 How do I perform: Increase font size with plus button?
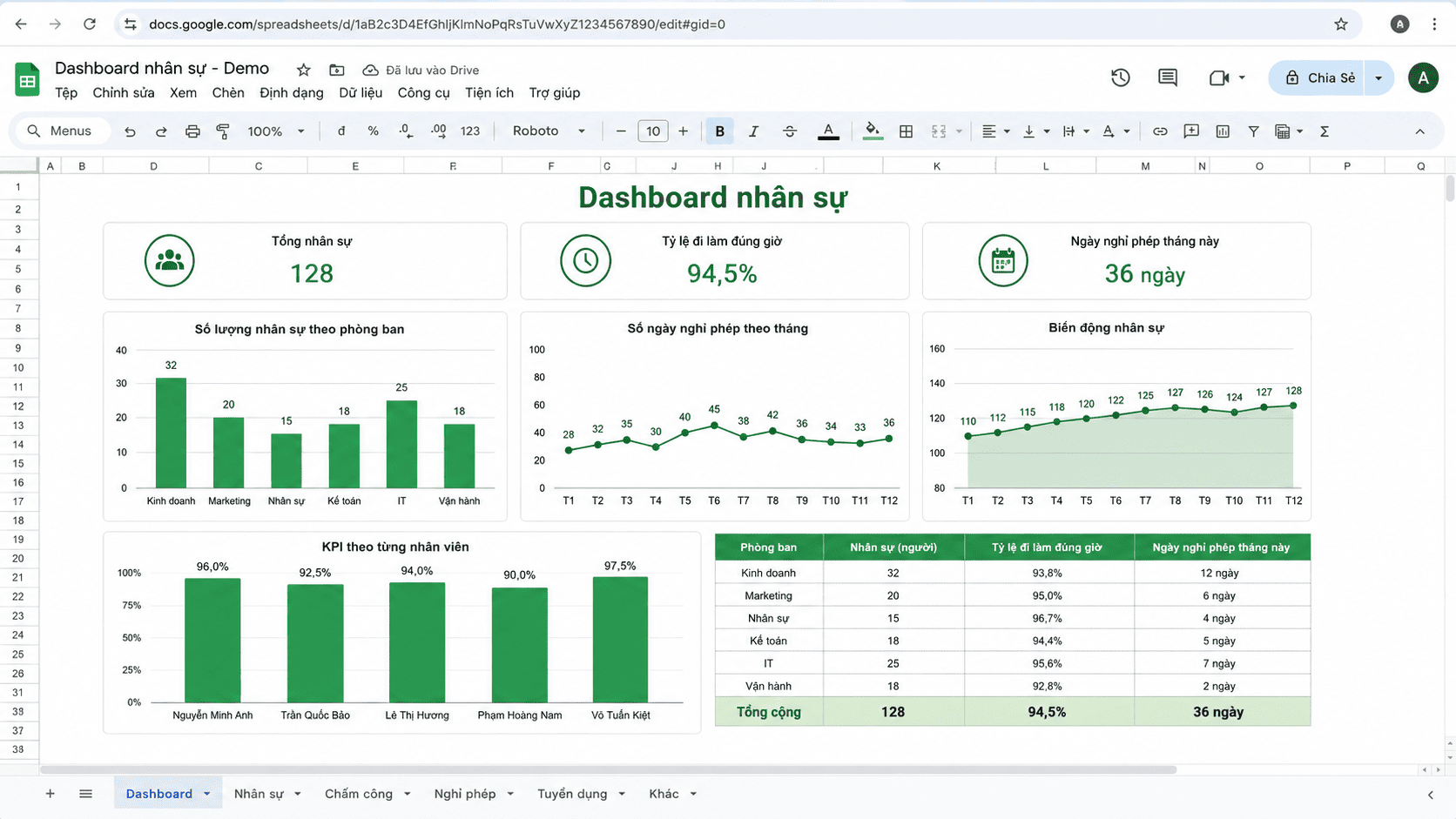coord(684,131)
